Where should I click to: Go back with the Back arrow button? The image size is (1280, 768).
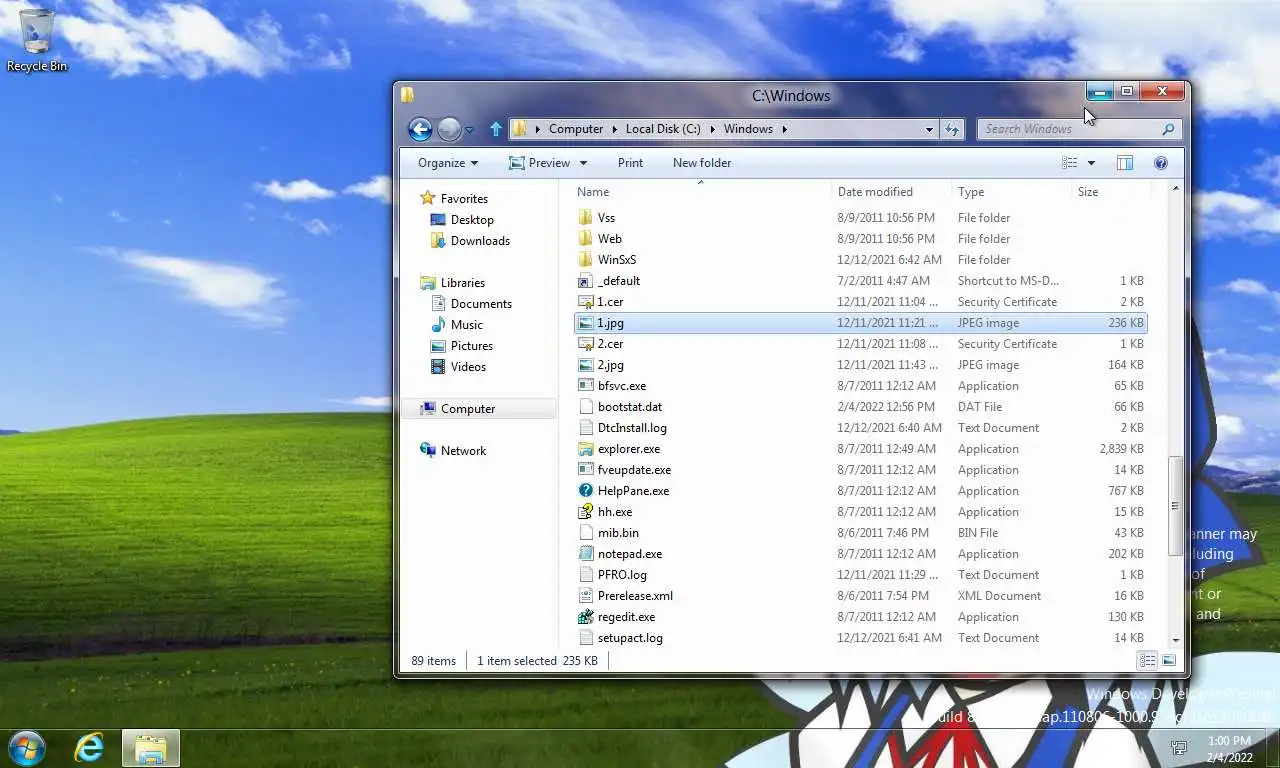pos(420,129)
